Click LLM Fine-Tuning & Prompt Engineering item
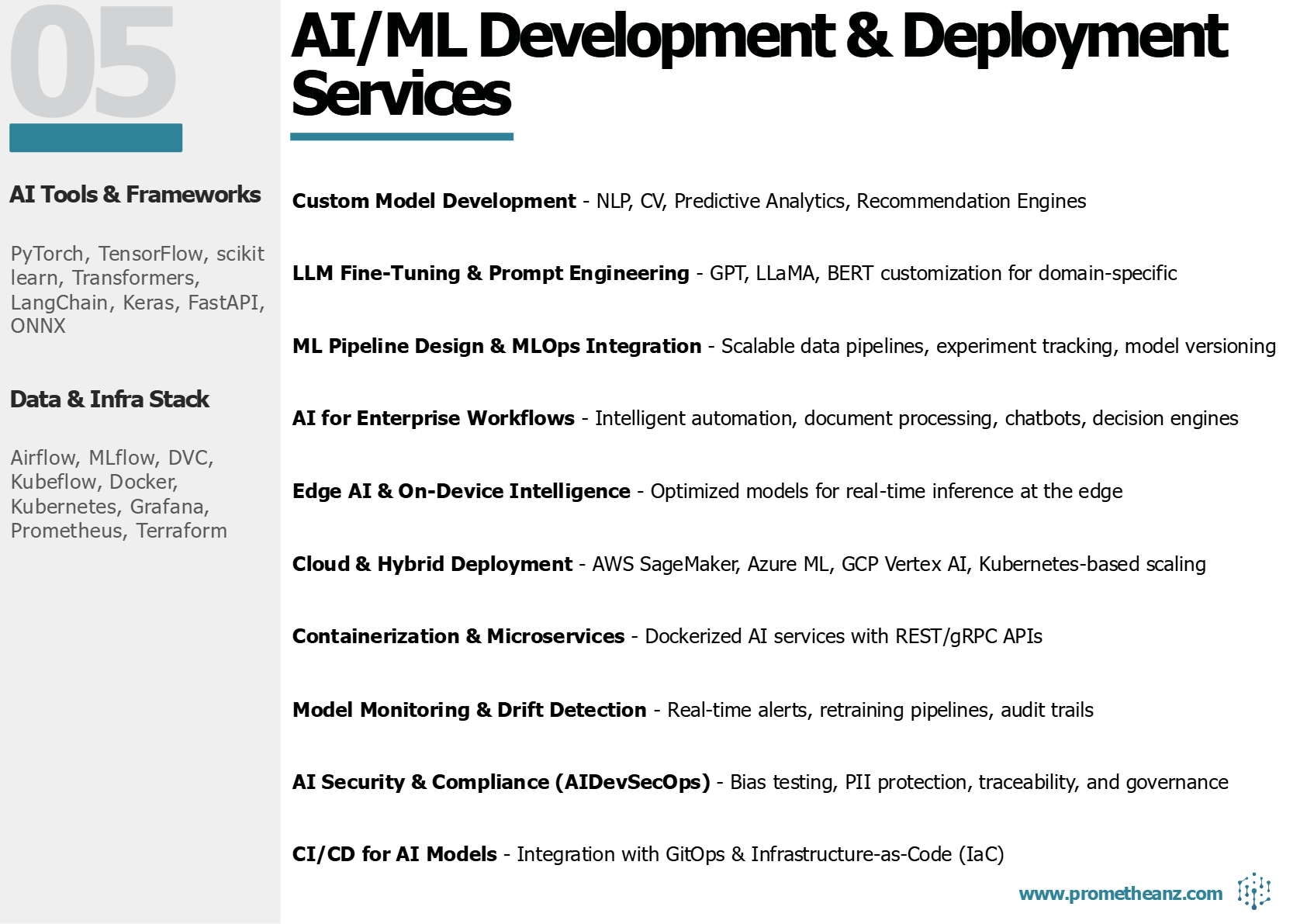Screen dimensions: 1307x924 coord(734,273)
